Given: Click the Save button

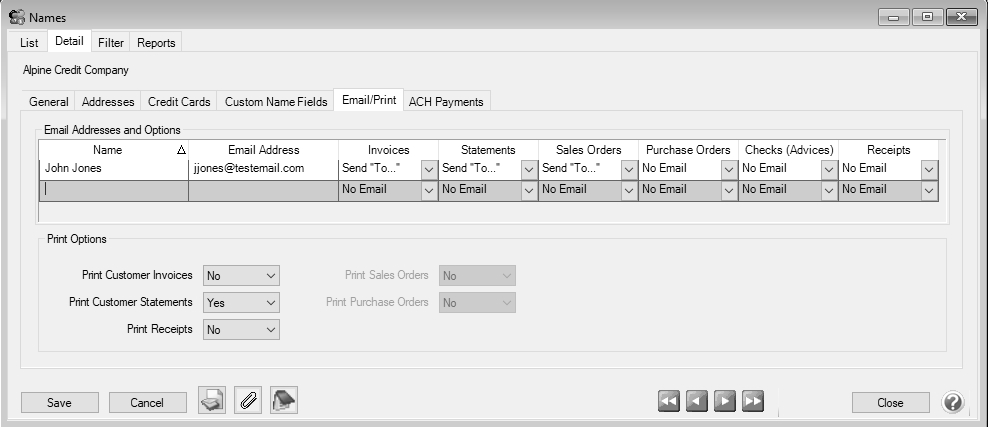Looking at the screenshot, I should [x=59, y=402].
